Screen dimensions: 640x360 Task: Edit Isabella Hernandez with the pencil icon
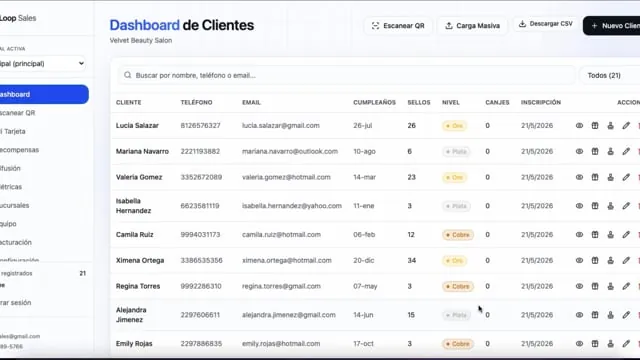click(x=626, y=206)
